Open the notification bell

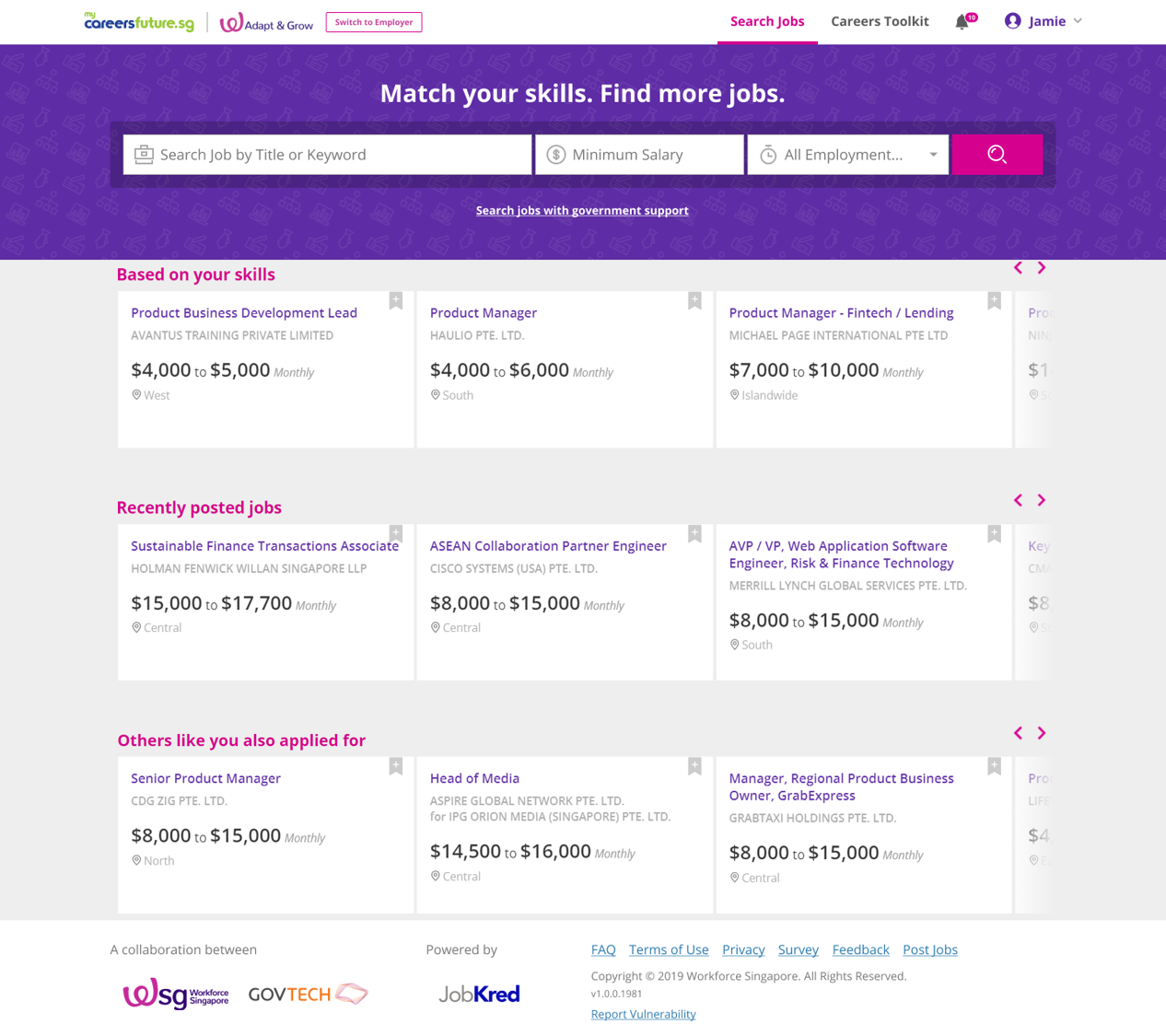[x=962, y=21]
